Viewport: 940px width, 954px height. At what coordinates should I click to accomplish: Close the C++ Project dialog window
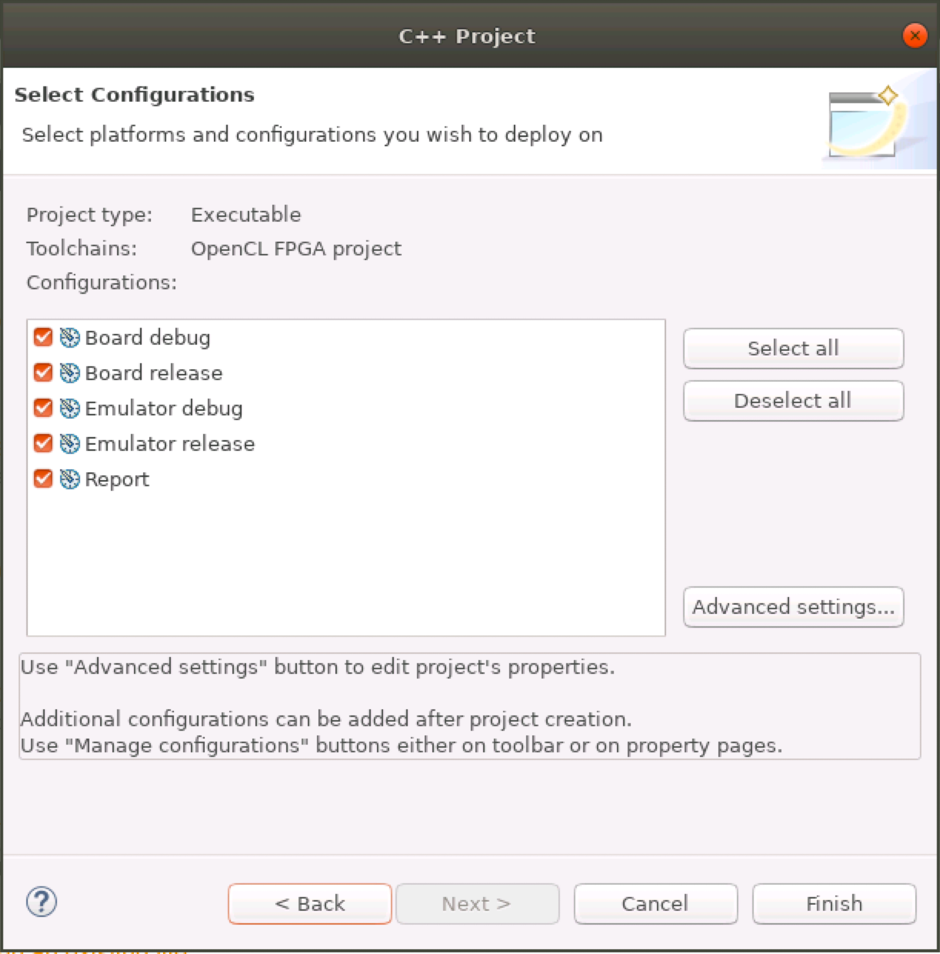pos(914,36)
